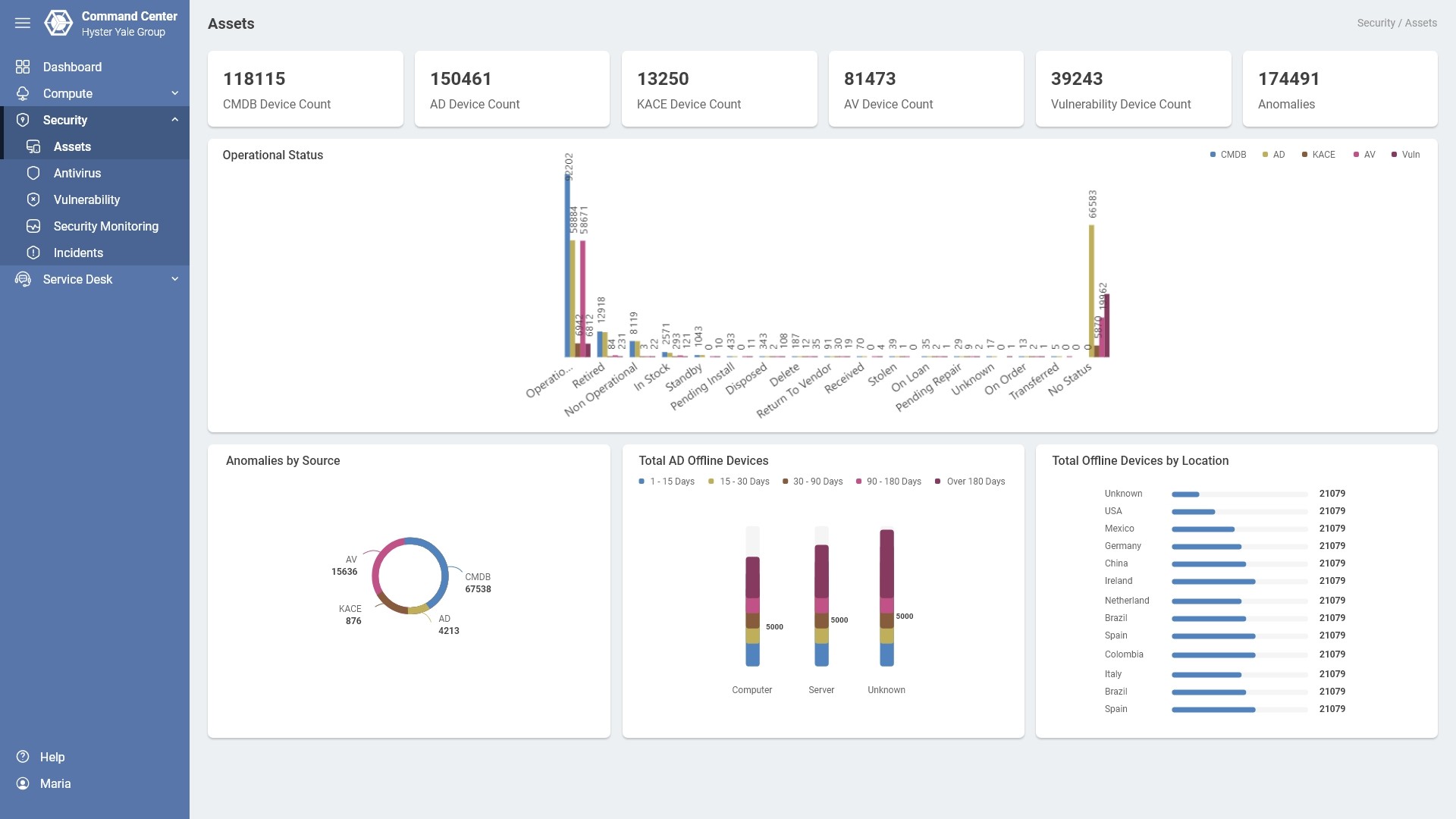Click the Antivirus shield icon
Screen dimensions: 1456x819
pos(33,173)
